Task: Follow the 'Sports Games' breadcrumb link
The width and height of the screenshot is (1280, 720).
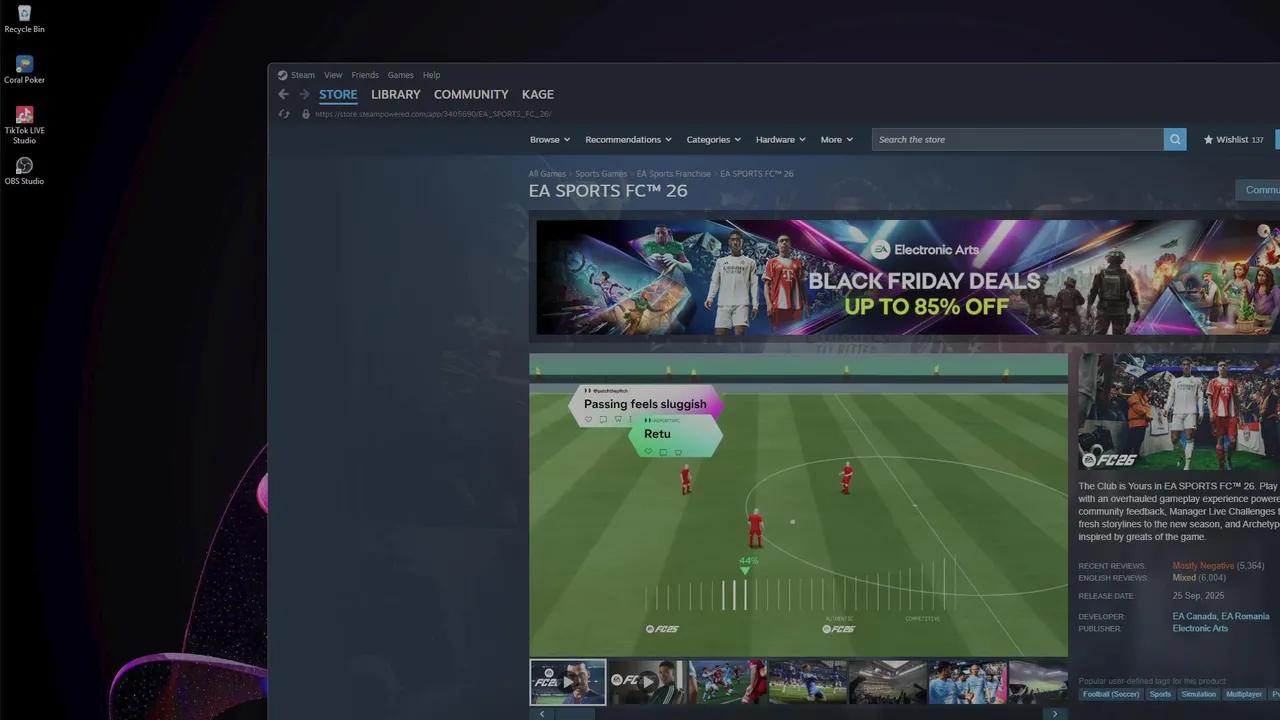Action: (601, 174)
